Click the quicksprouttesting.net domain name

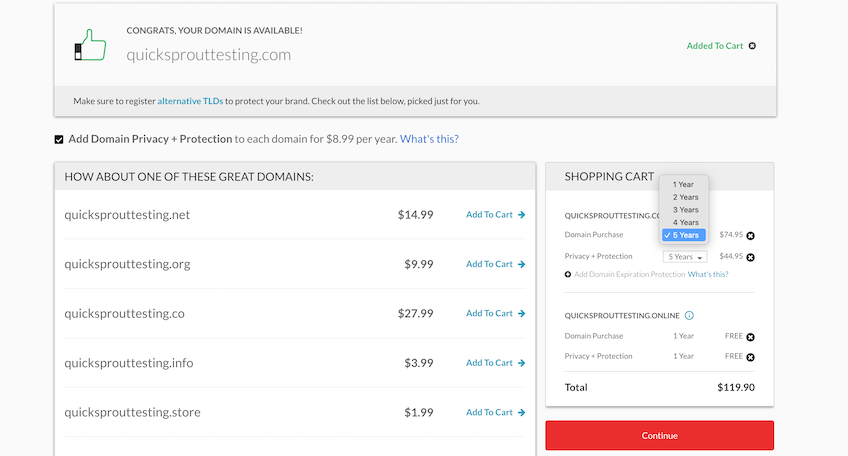(127, 215)
